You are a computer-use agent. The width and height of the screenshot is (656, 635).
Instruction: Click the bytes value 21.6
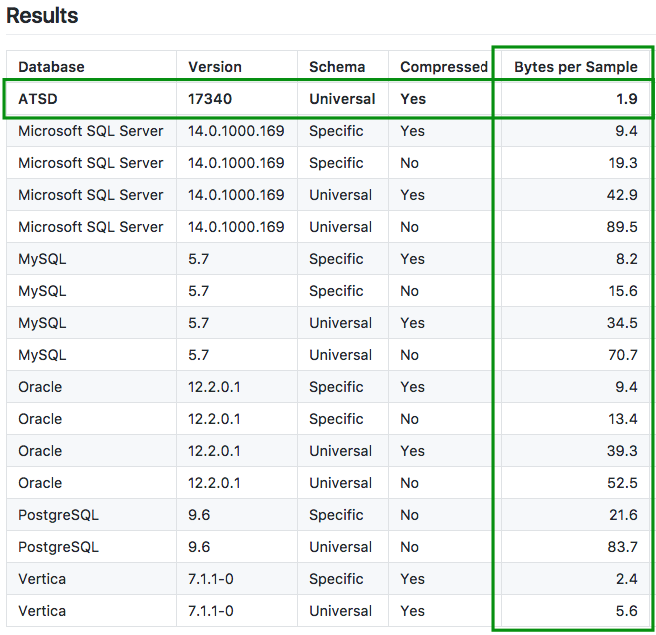pyautogui.click(x=623, y=515)
